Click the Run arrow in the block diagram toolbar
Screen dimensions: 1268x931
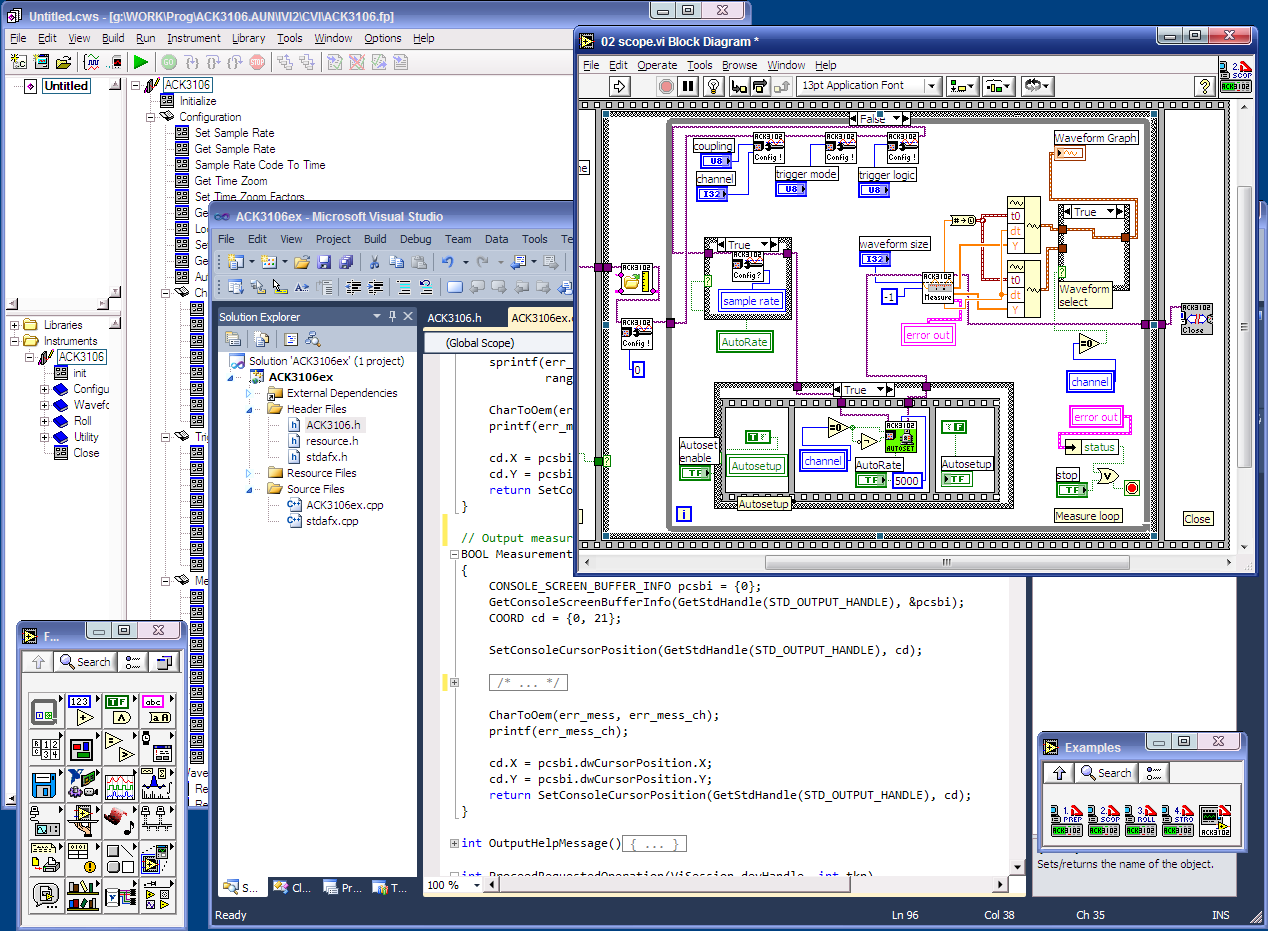620,85
